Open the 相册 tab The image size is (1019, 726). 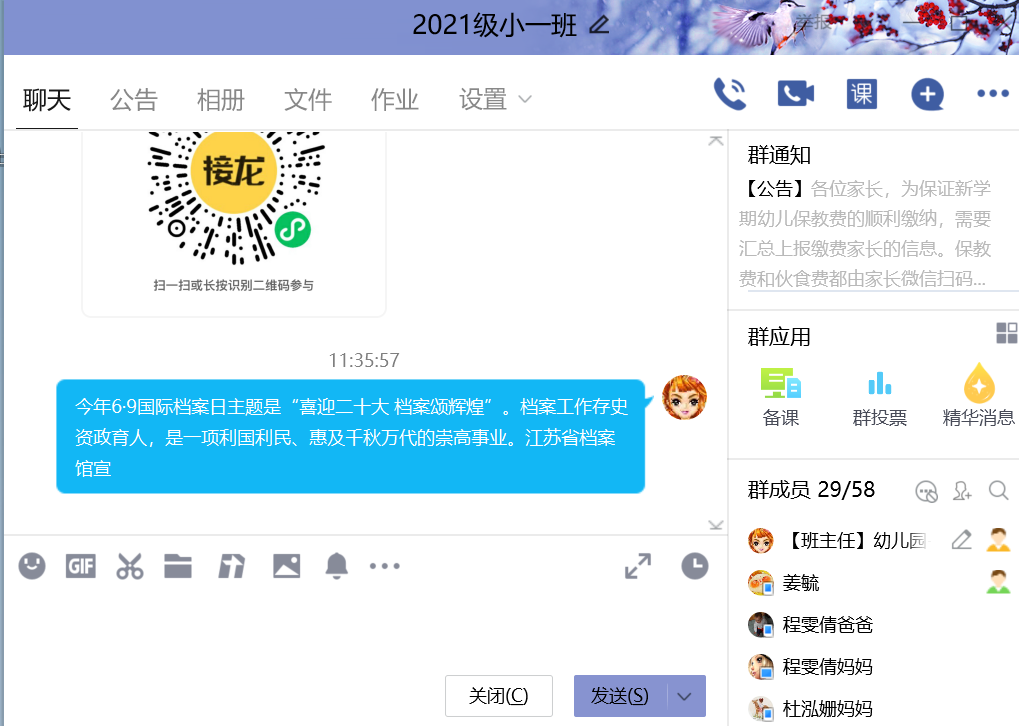[221, 99]
